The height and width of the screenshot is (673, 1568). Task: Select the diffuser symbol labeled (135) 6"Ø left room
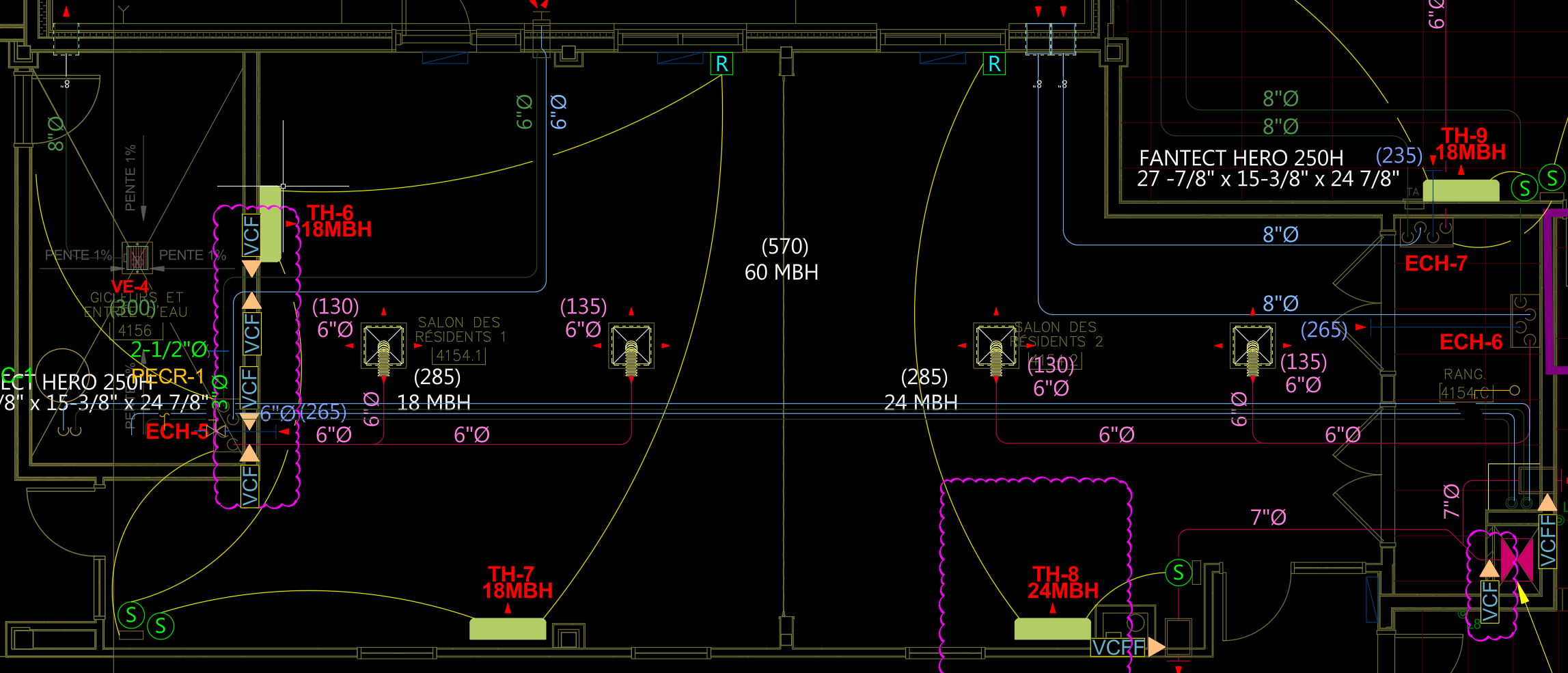pos(631,346)
